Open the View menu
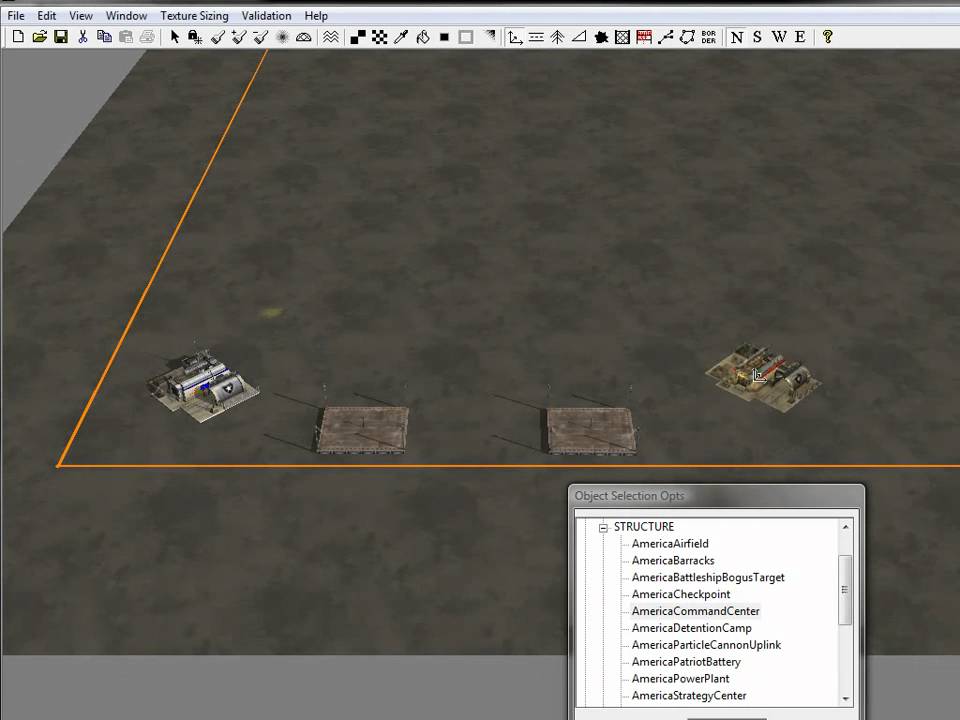The width and height of the screenshot is (960, 720). tap(81, 16)
